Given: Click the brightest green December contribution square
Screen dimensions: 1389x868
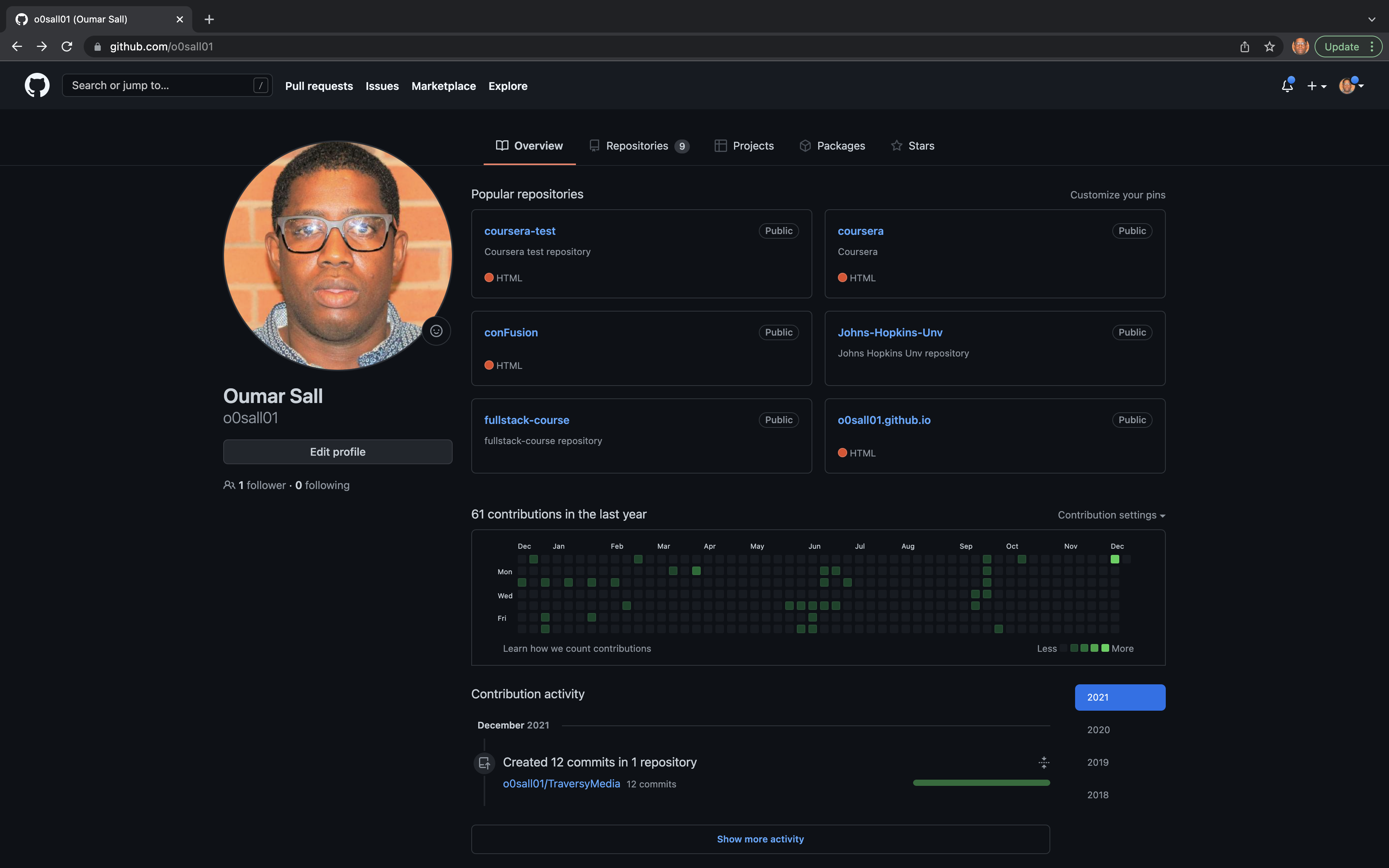Looking at the screenshot, I should 1115,559.
